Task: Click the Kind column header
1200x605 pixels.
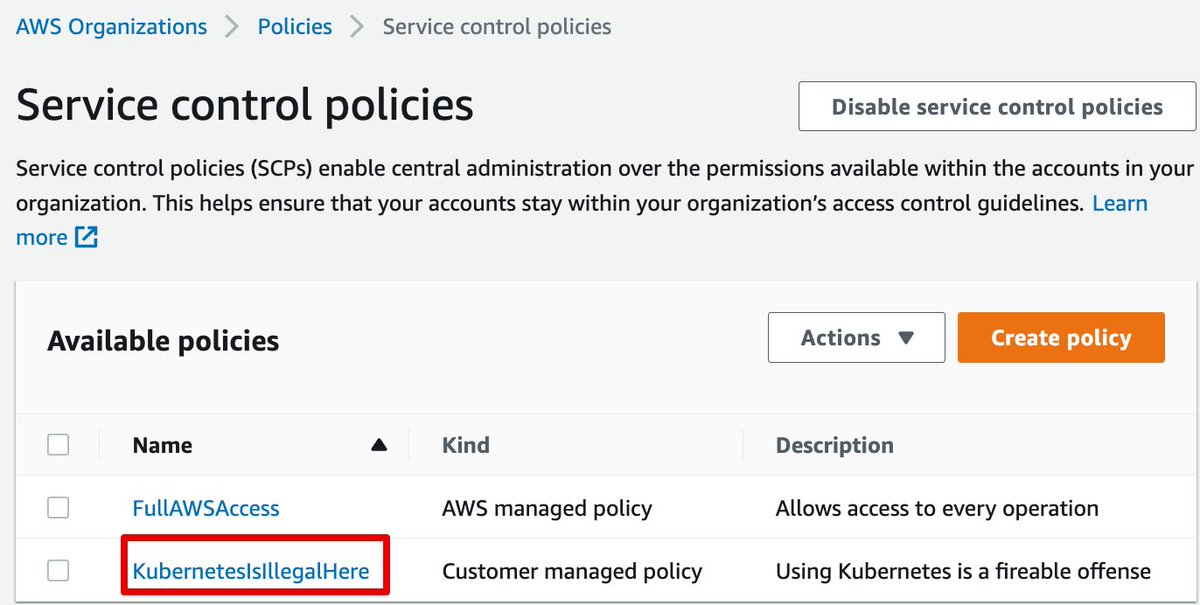Action: pos(466,445)
